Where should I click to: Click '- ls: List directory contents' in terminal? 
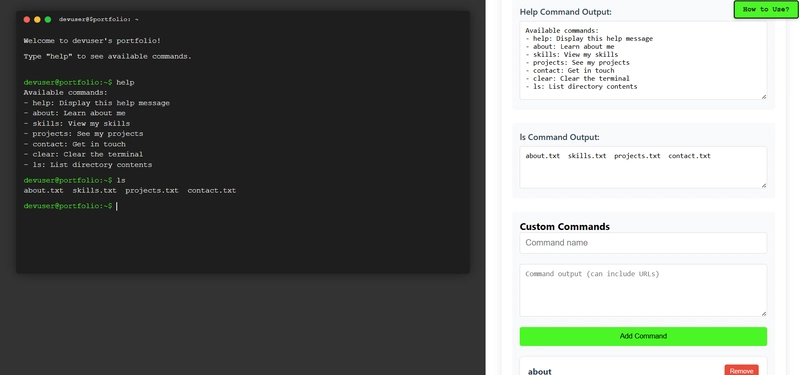click(88, 165)
